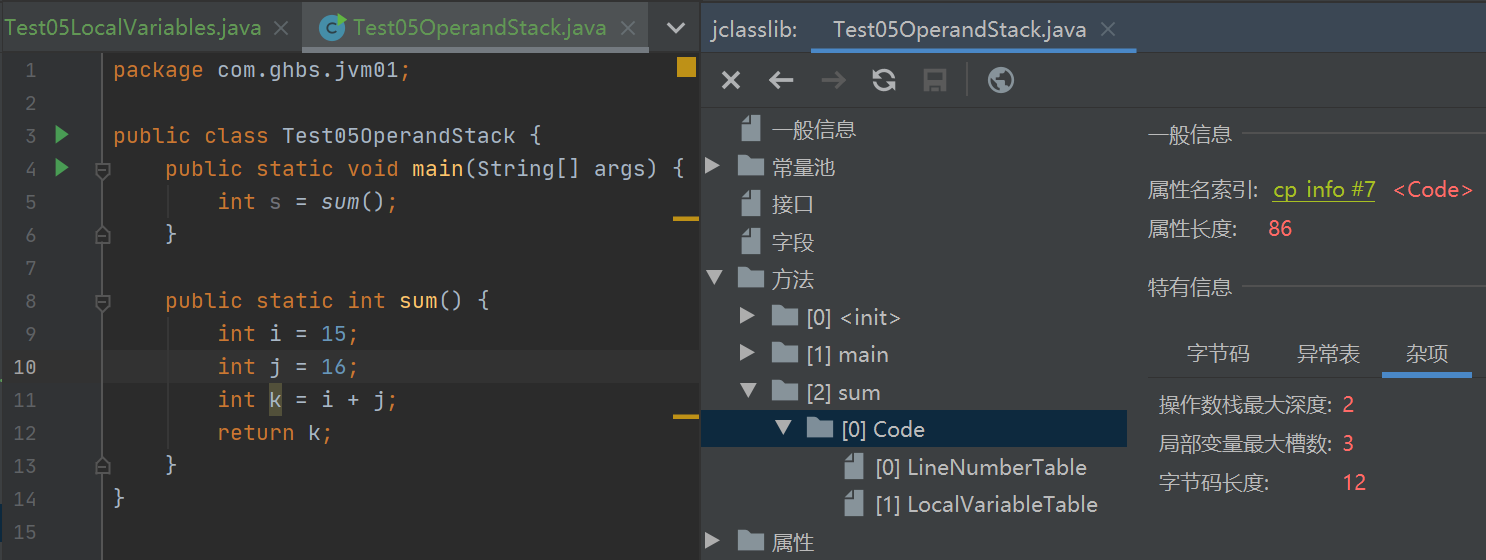
Task: Click class name Test05OperandStack on line 3
Action: [x=399, y=136]
